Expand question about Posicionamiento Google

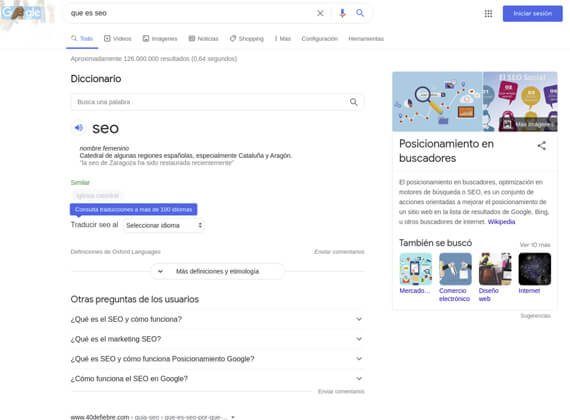(x=217, y=359)
